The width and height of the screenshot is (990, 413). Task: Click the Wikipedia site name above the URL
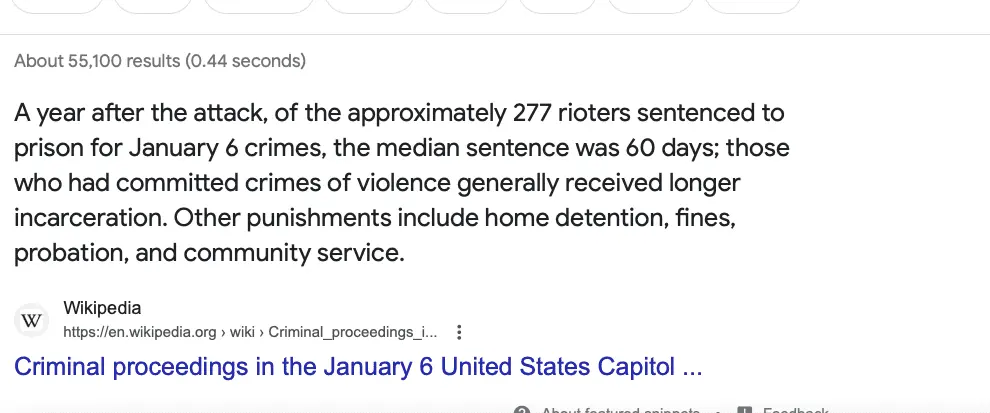[x=102, y=308]
